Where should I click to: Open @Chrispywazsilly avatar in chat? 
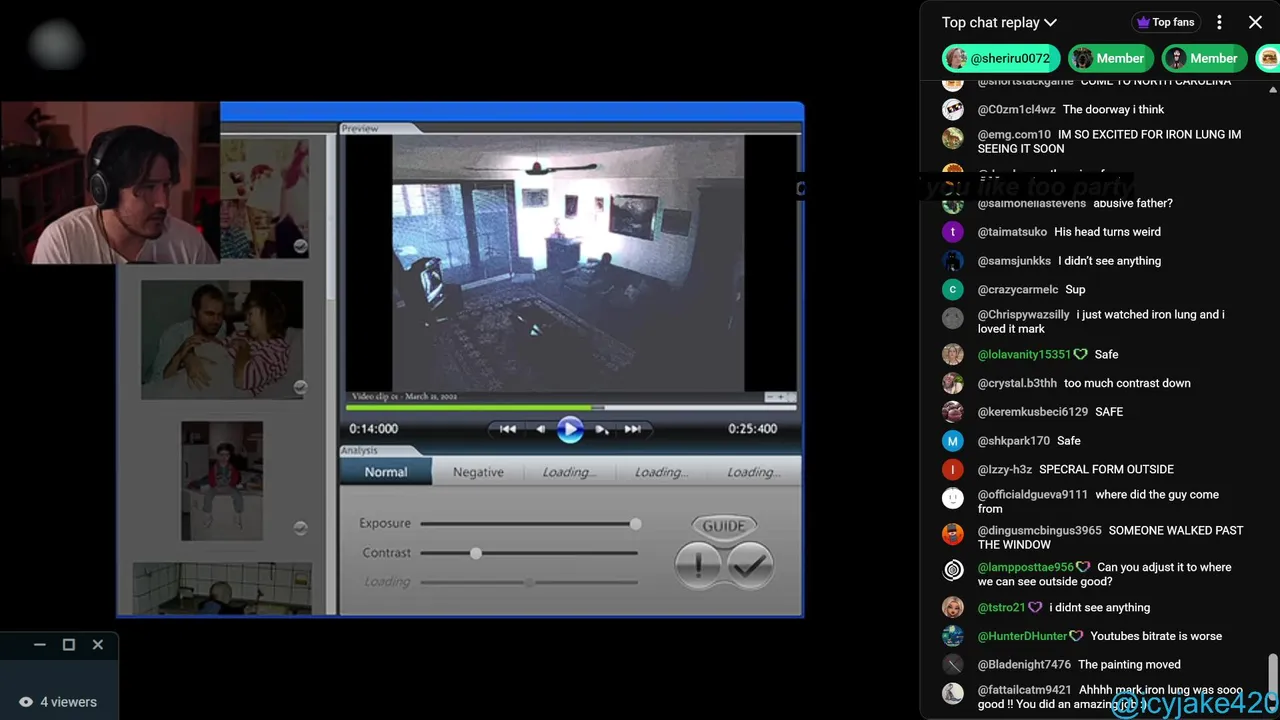[953, 318]
